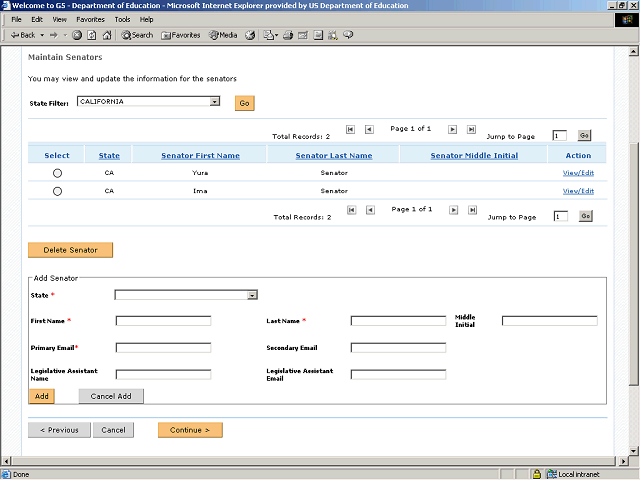Click the Legislative Assistant Name field

coord(163,374)
